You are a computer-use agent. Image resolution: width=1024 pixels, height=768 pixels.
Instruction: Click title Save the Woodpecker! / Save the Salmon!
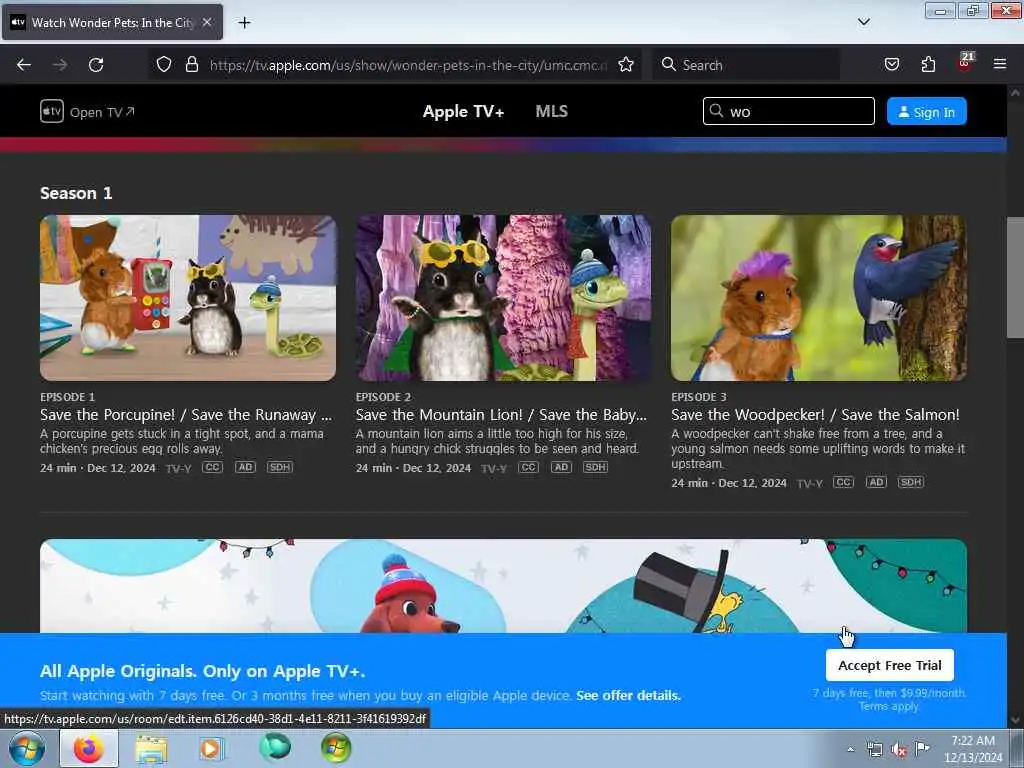815,415
